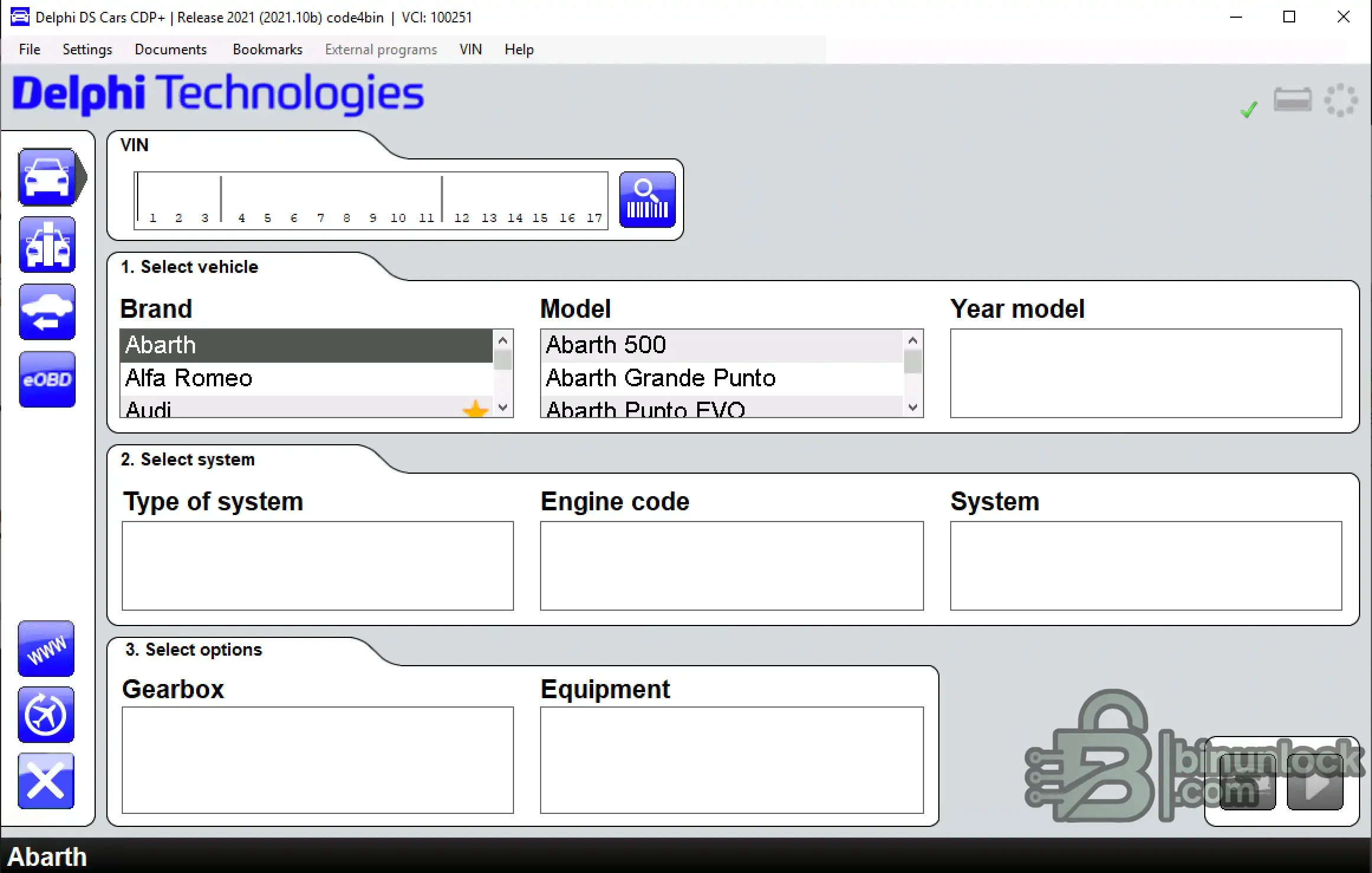
Task: Click the VIN barcode search button
Action: coord(648,200)
